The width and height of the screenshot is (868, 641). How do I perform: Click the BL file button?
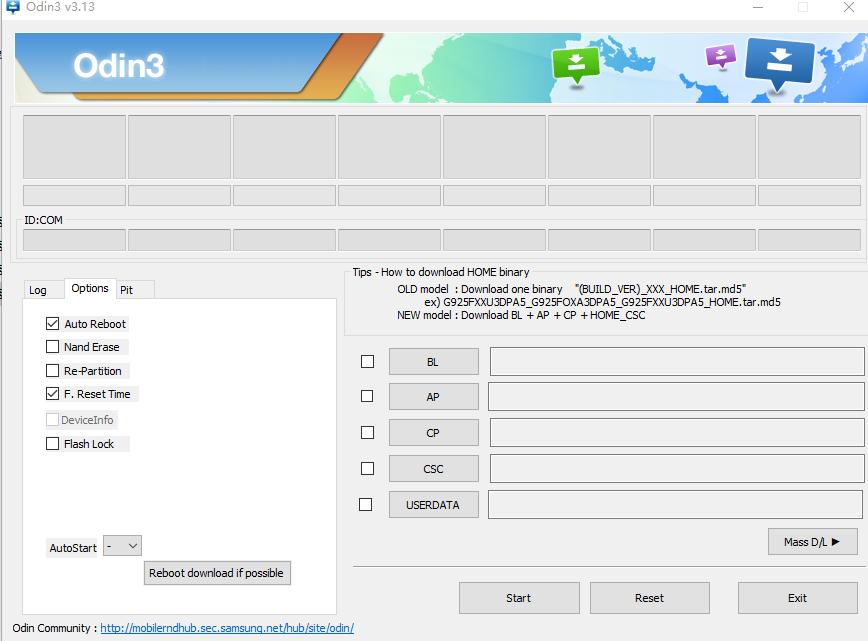point(433,361)
